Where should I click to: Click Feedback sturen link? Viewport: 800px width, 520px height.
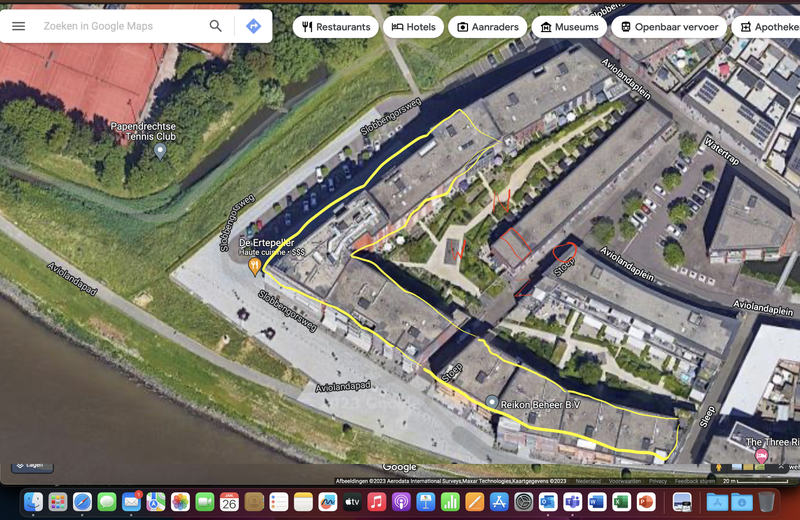(694, 481)
